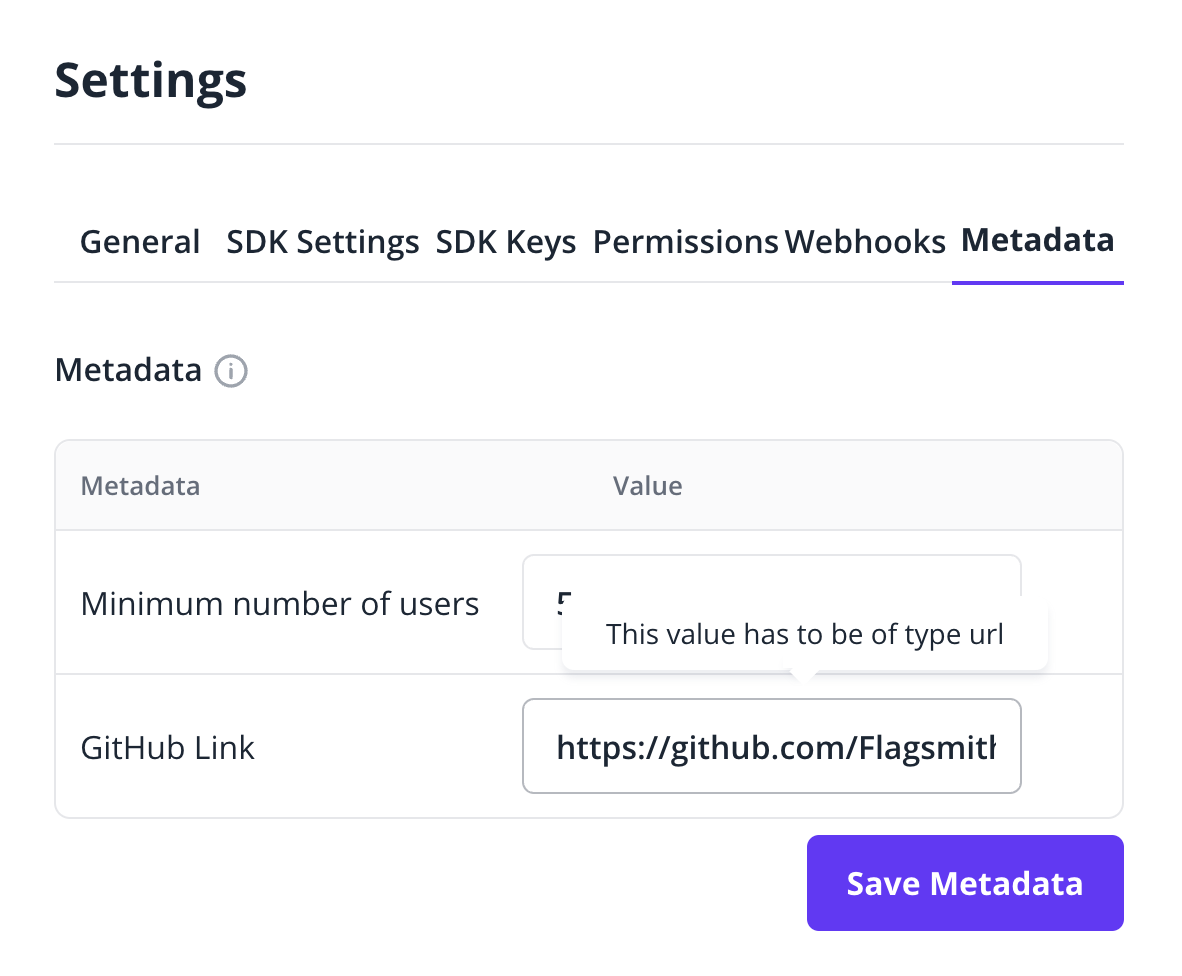The image size is (1182, 976).
Task: Click the Metadata column header
Action: coord(140,486)
